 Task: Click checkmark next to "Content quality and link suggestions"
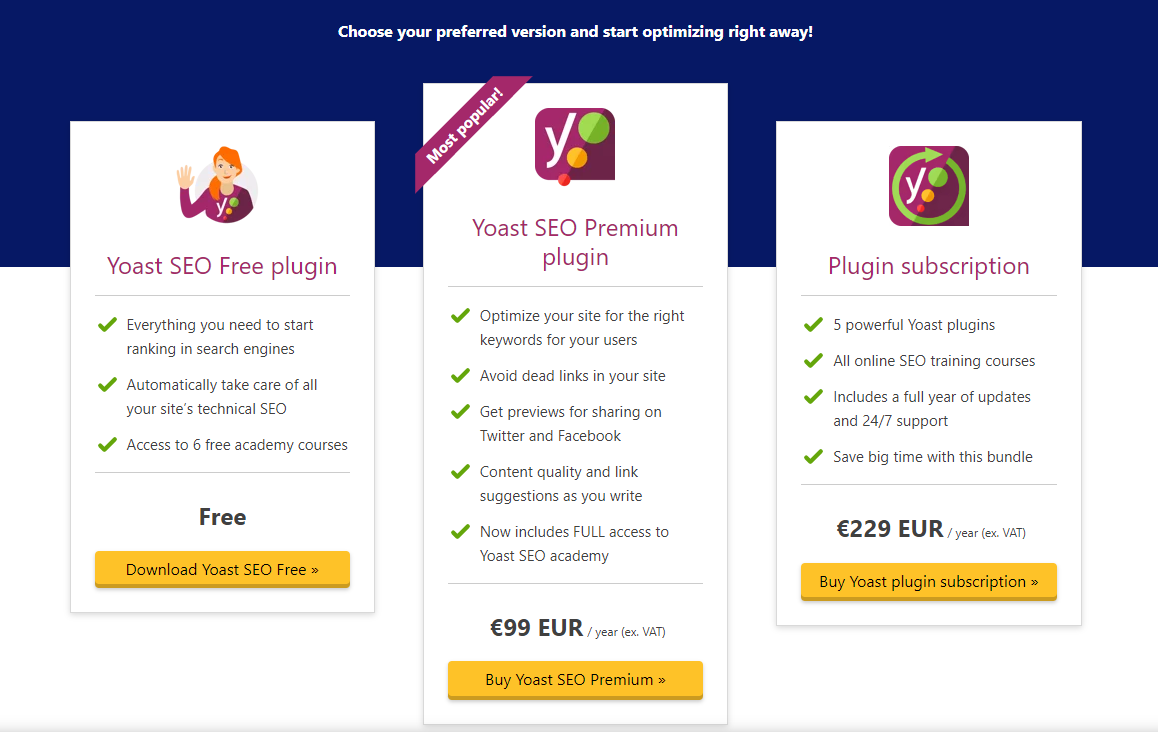[x=460, y=472]
